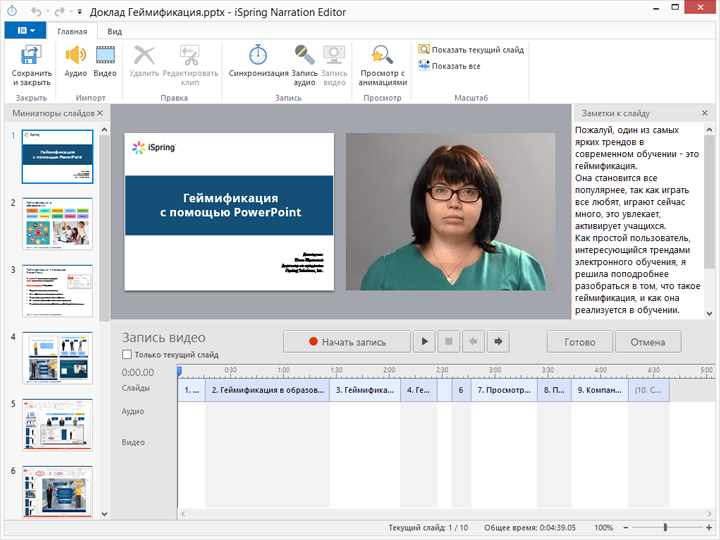Click 'Общее время: 0:04:39.05' status text
Viewport: 720px width, 540px height.
coord(529,528)
